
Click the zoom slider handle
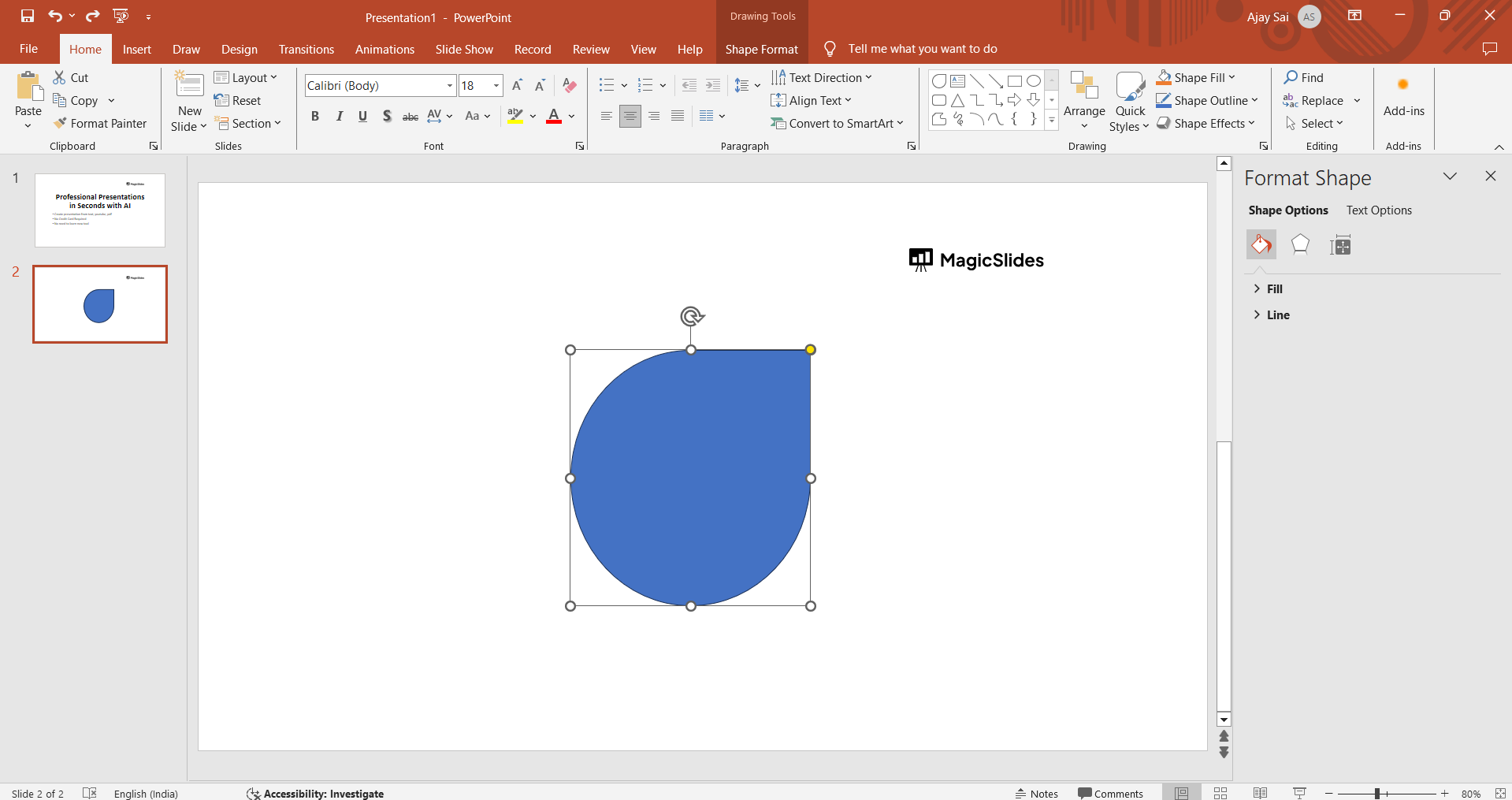(x=1377, y=793)
